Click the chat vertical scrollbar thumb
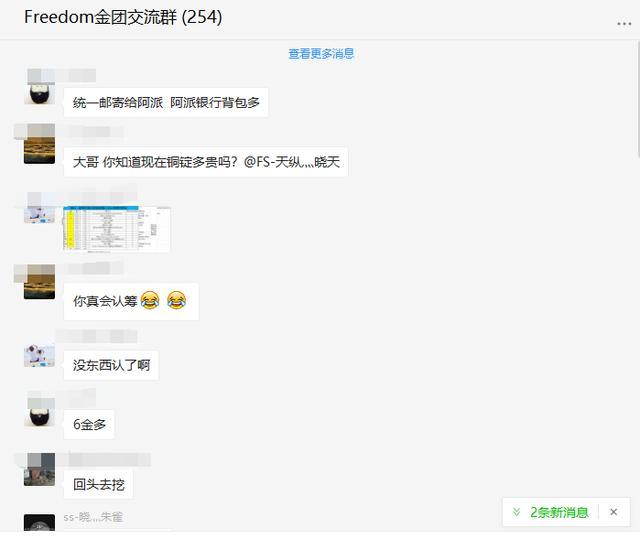The width and height of the screenshot is (640, 539). (x=638, y=98)
